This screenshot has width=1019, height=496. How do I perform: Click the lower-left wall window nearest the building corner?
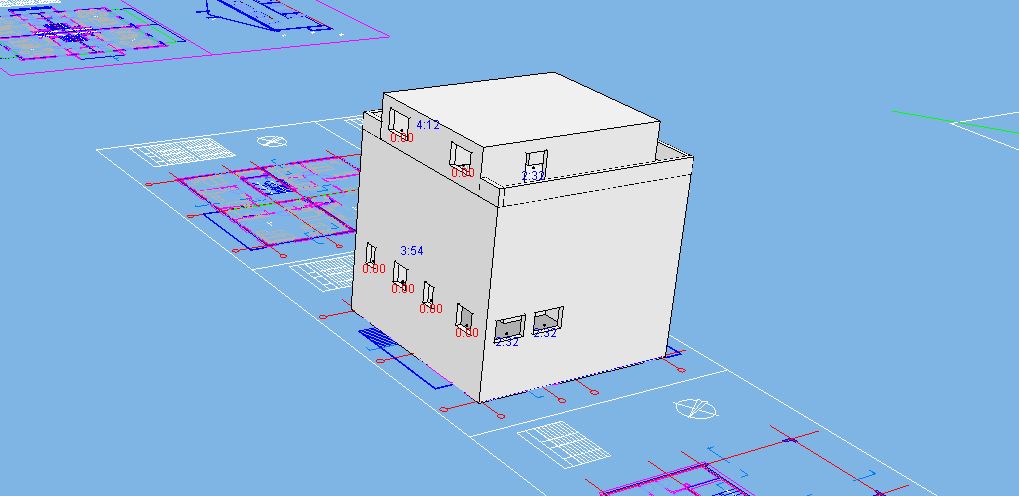[x=465, y=316]
